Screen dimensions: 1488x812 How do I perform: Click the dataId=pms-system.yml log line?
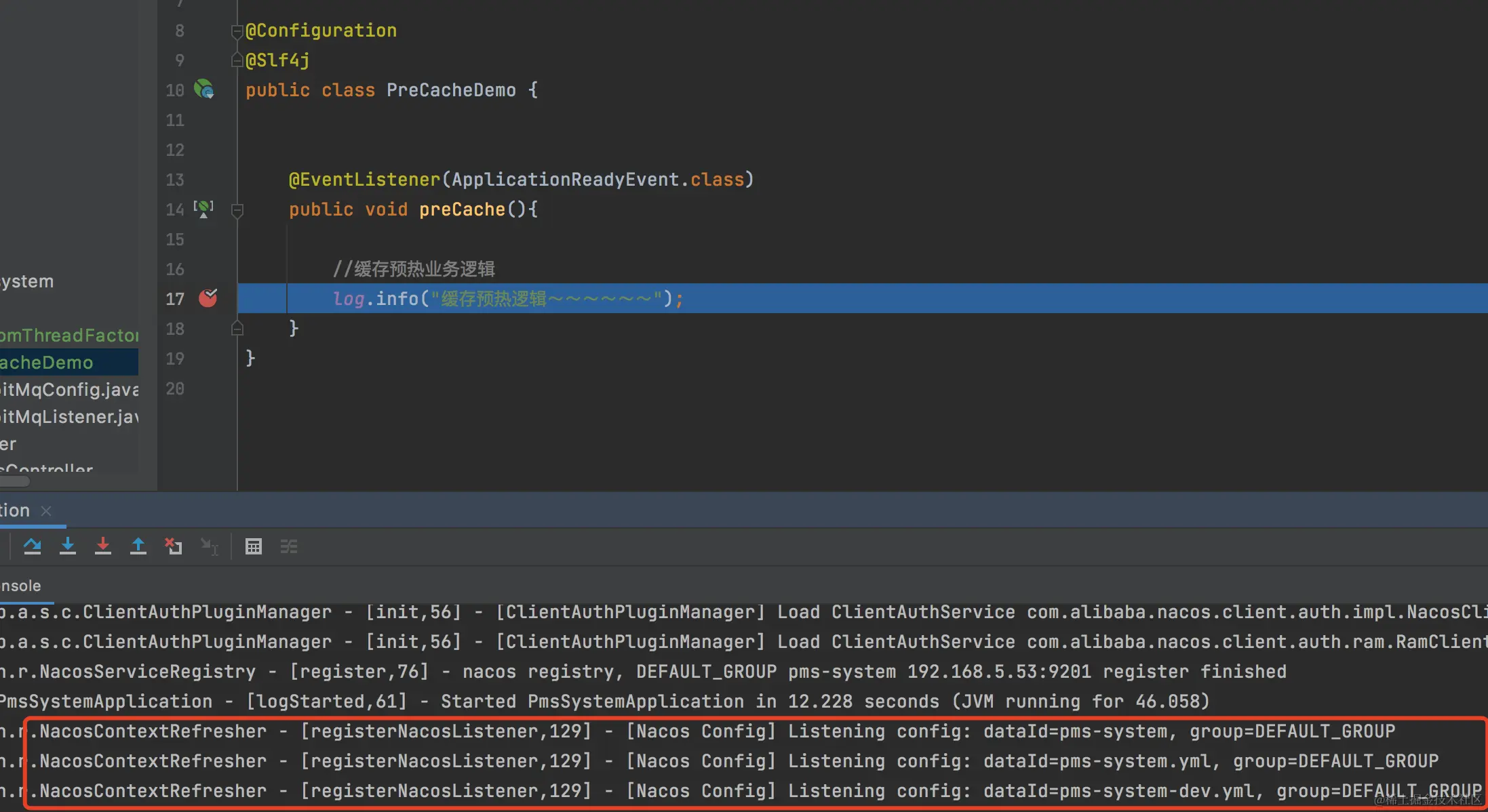[719, 761]
